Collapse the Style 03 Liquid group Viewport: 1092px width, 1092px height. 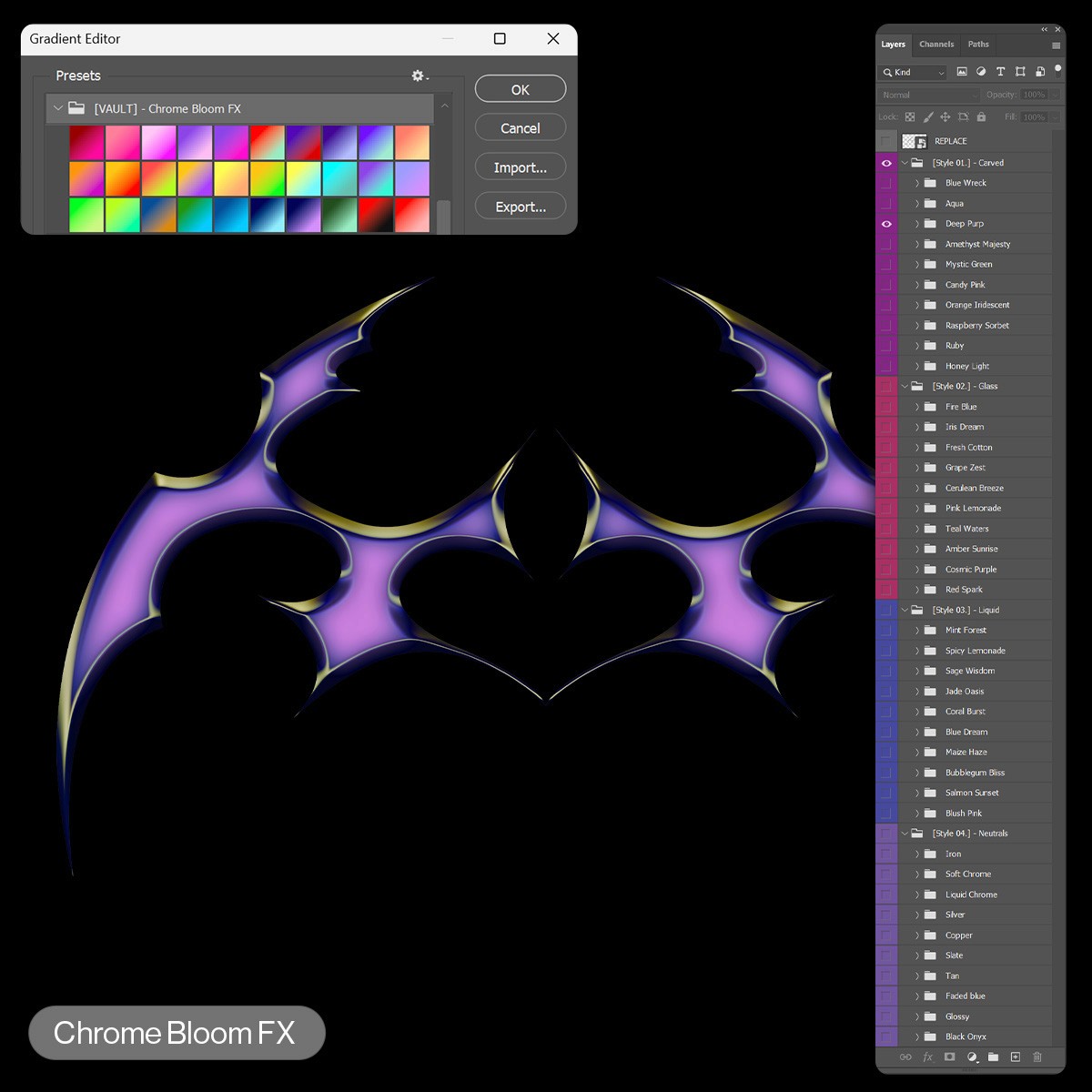[x=905, y=610]
